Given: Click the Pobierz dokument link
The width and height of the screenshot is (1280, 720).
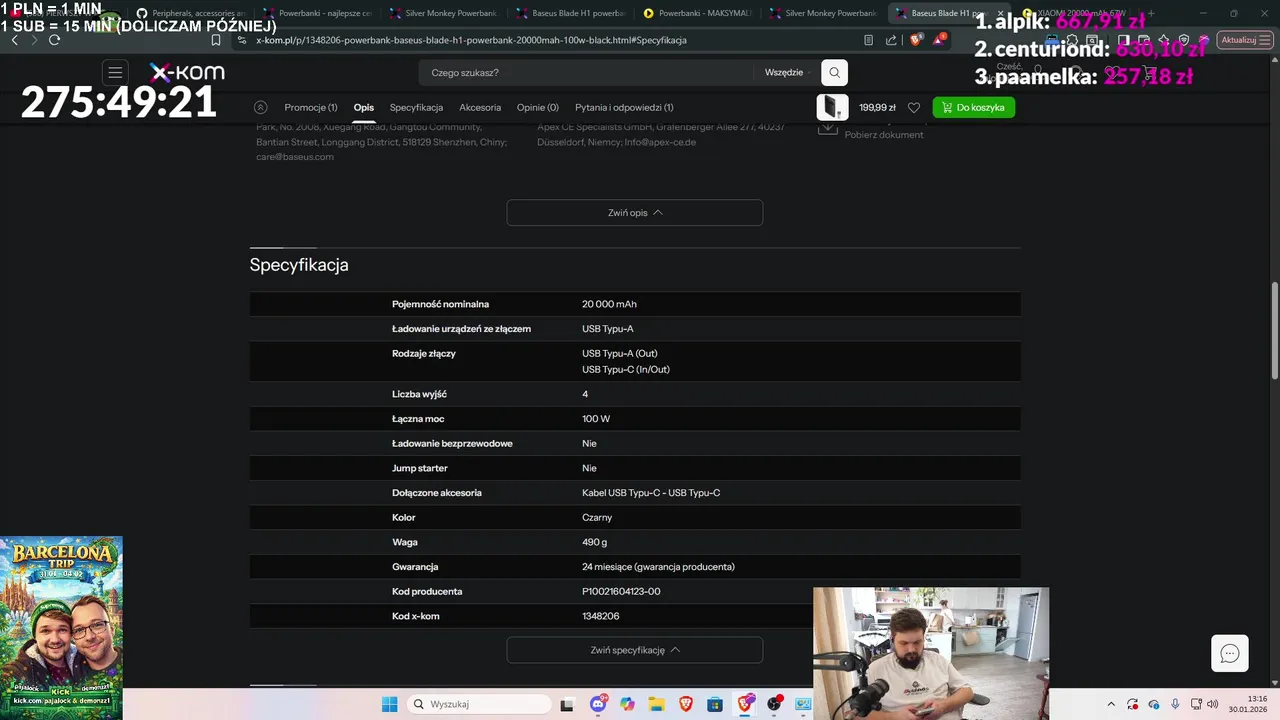Looking at the screenshot, I should tap(884, 135).
